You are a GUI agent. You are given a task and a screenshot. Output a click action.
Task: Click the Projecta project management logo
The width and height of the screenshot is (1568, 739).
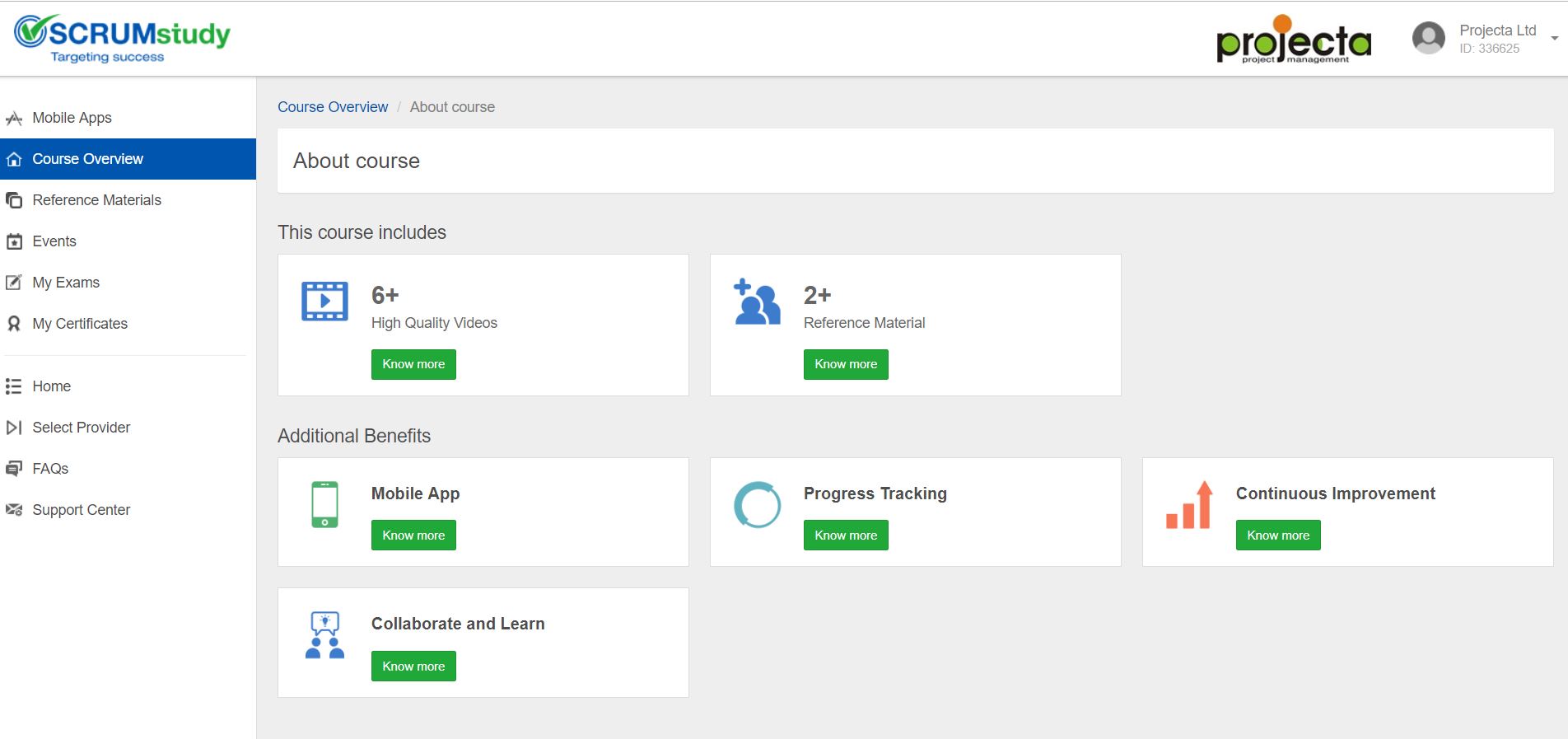[1293, 40]
